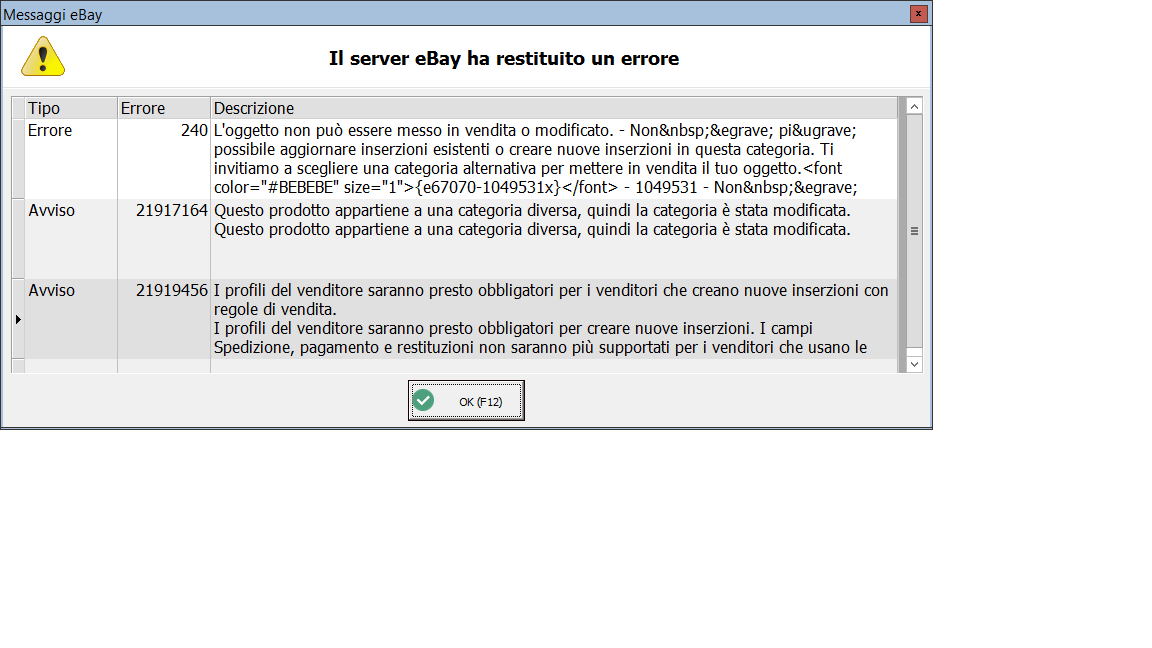Click the OK (F12) button
1152x648 pixels.
pos(466,400)
